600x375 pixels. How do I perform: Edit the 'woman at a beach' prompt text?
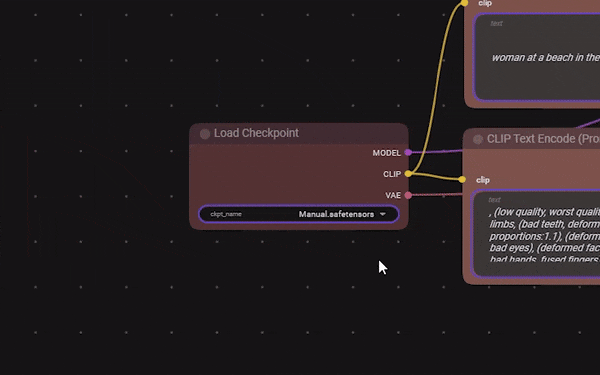click(537, 57)
